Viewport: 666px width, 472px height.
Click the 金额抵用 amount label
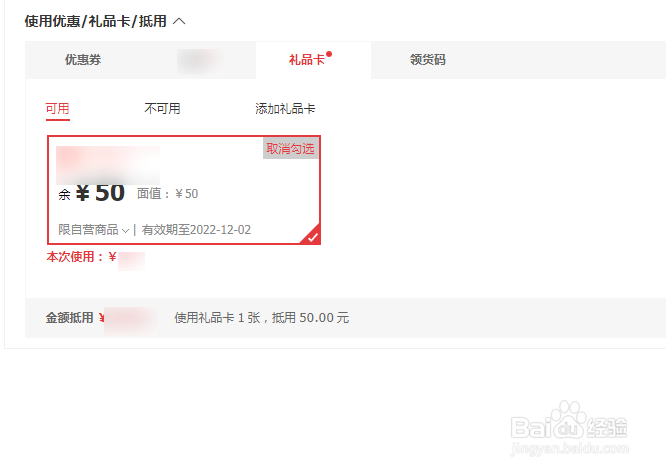point(70,318)
